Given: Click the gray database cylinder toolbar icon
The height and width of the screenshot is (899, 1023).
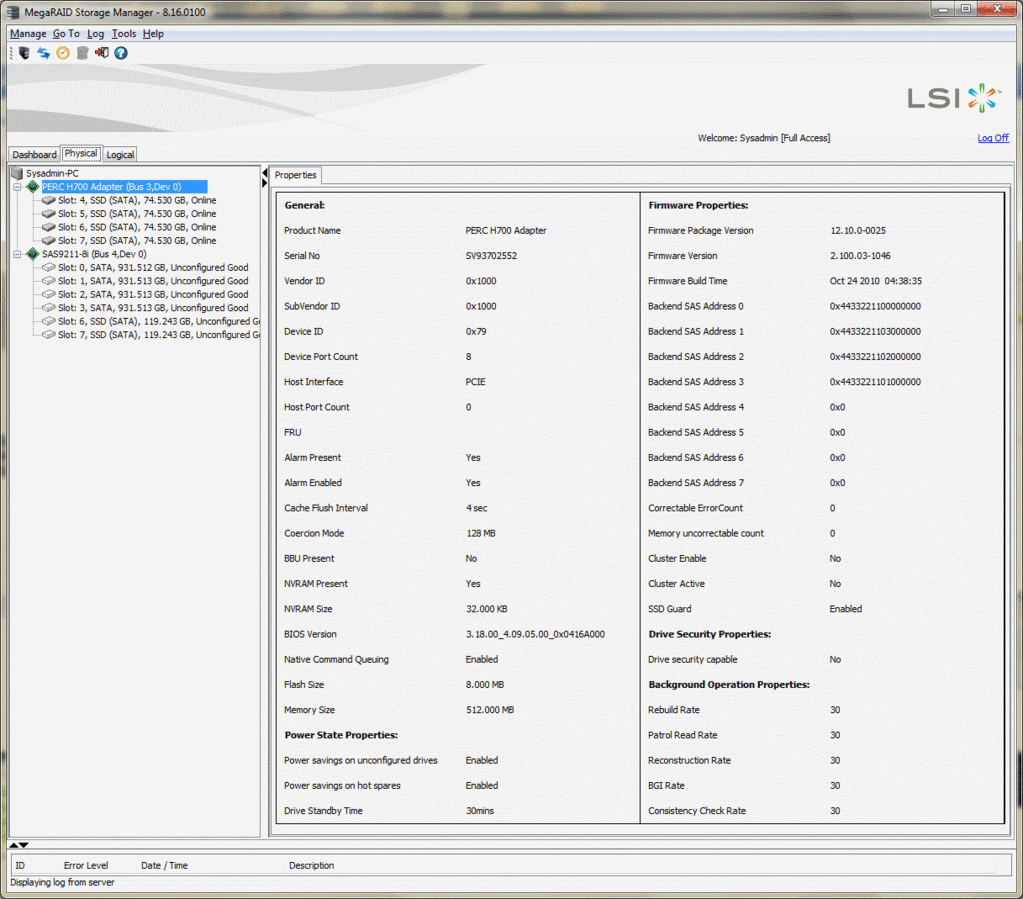Looking at the screenshot, I should 82,53.
